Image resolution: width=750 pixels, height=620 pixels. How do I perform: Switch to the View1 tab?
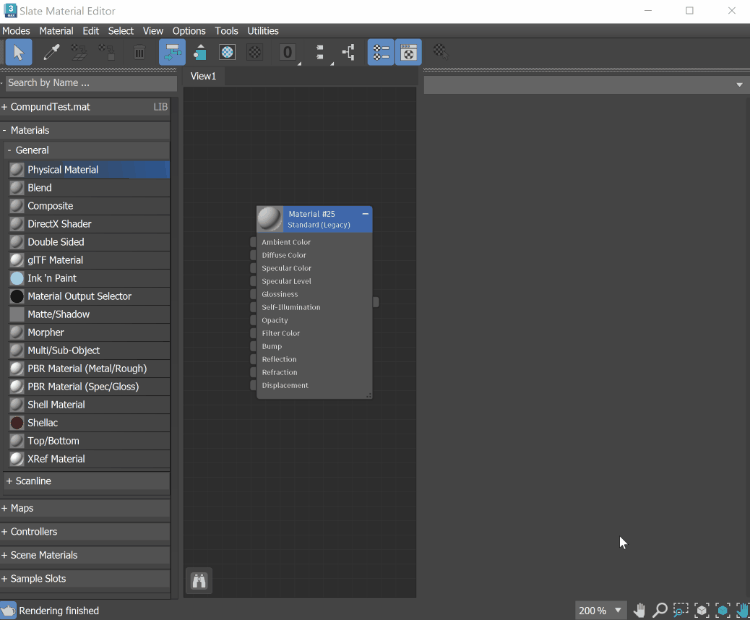203,76
